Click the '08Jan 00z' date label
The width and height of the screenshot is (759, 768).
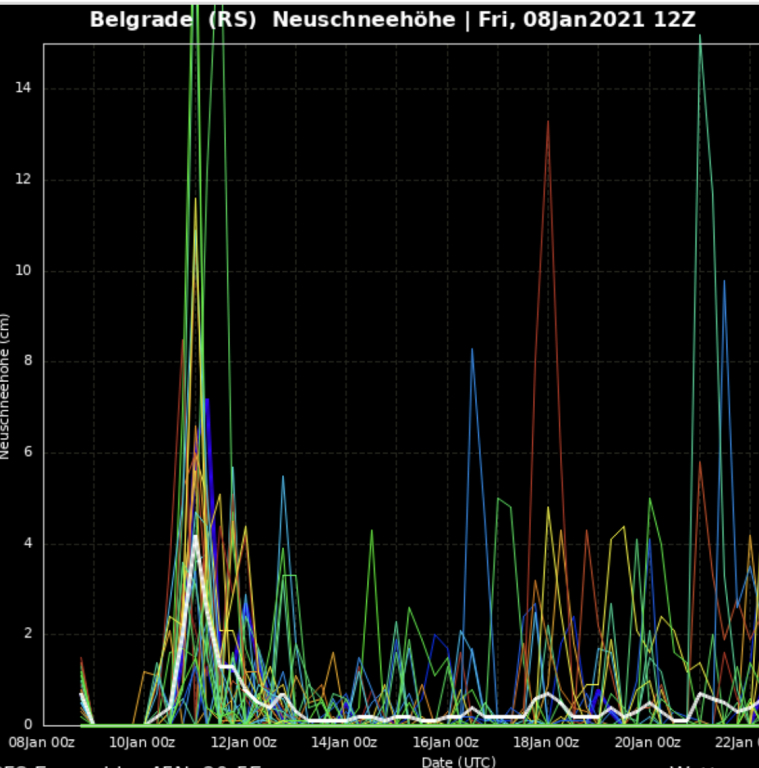[43, 742]
